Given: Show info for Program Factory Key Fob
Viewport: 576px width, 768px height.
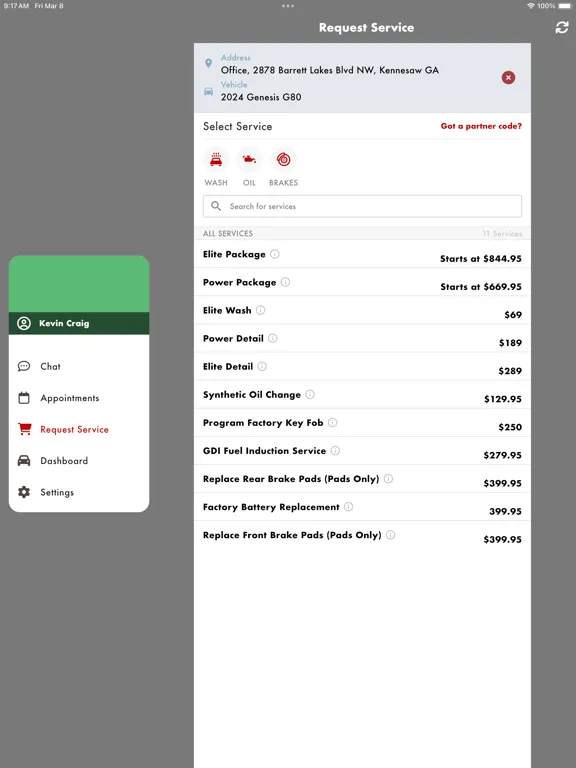Looking at the screenshot, I should pyautogui.click(x=333, y=422).
